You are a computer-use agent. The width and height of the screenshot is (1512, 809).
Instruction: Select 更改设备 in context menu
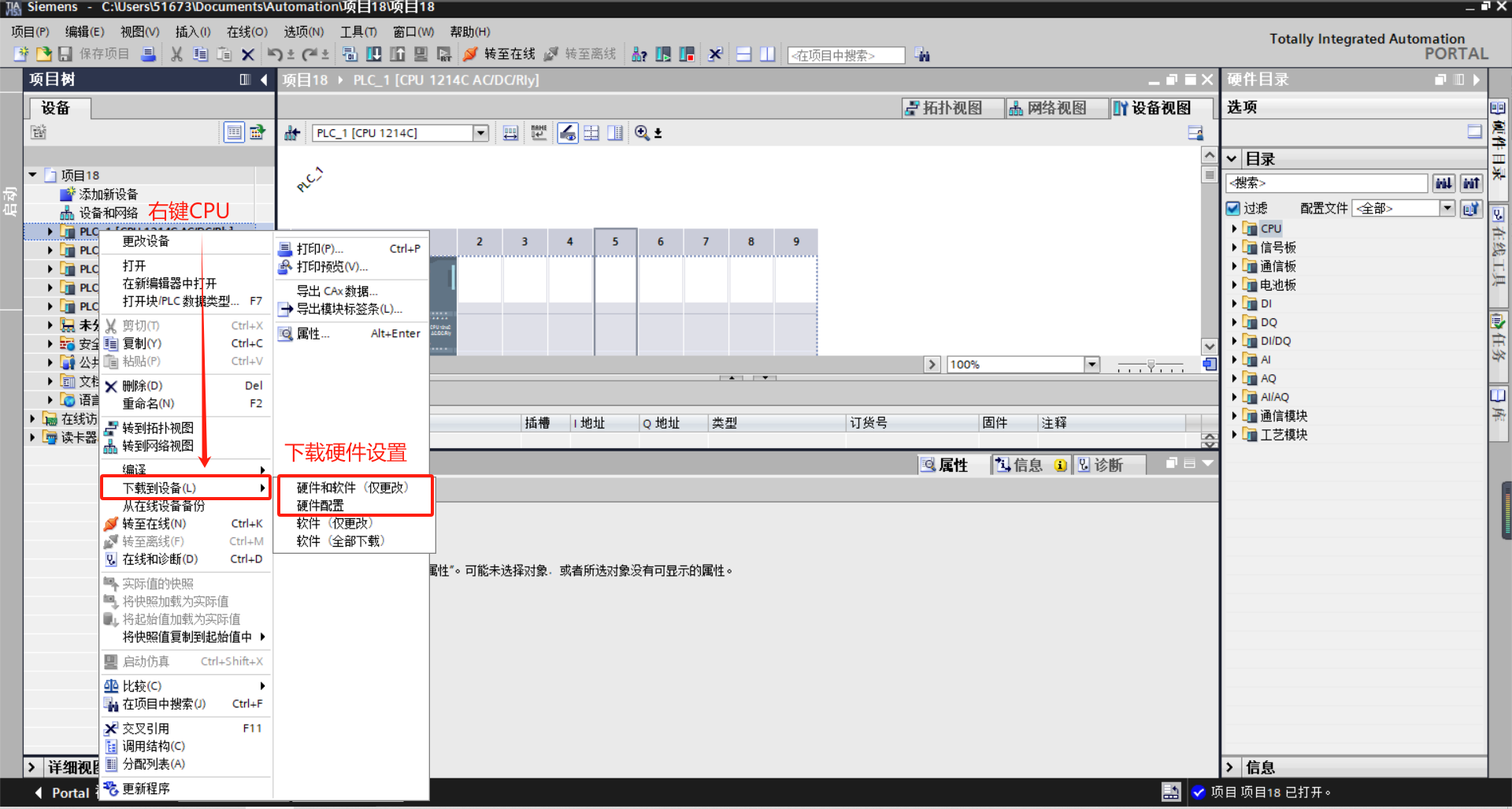pyautogui.click(x=146, y=241)
